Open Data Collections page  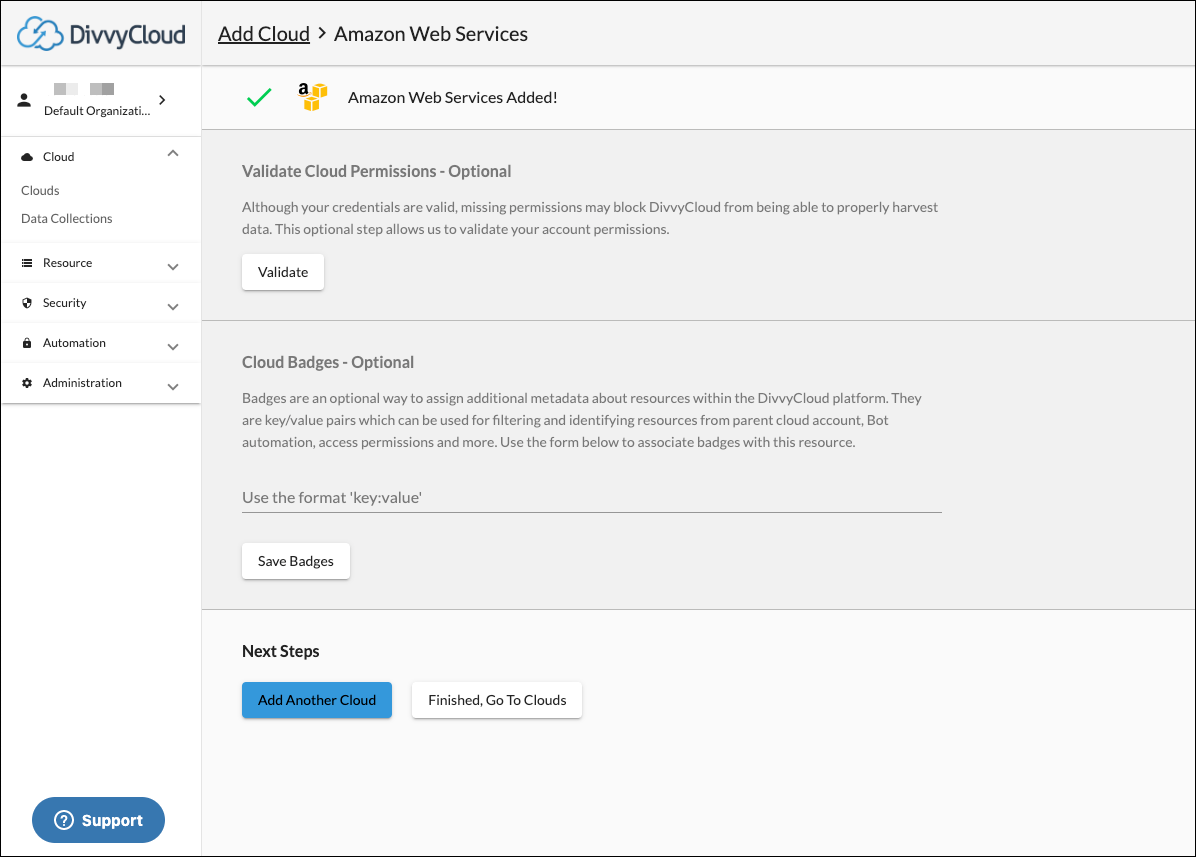[x=67, y=219]
